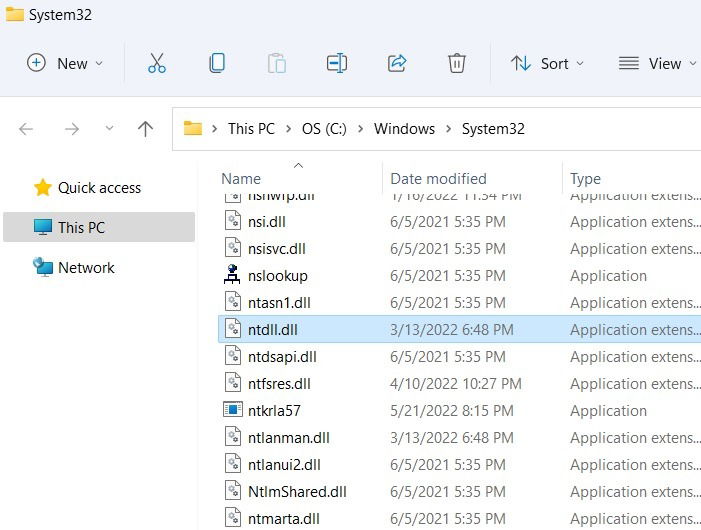The image size is (701, 530).
Task: Click Application type of nslookup row
Action: [x=608, y=276]
